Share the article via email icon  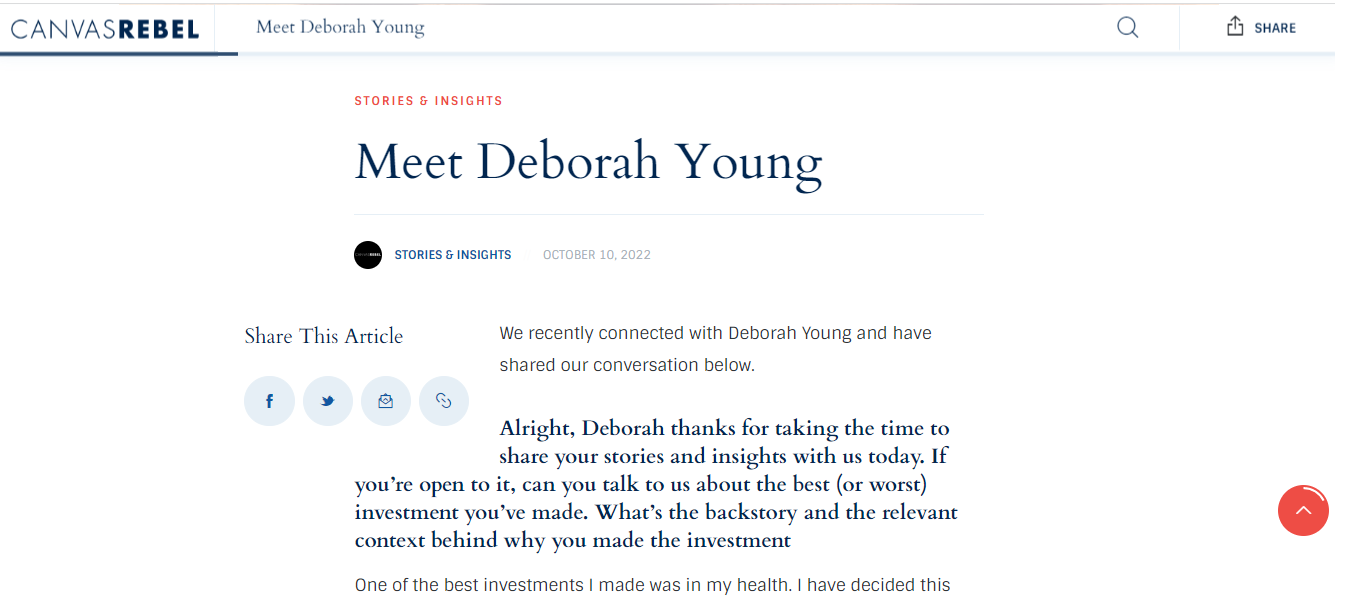coord(386,402)
